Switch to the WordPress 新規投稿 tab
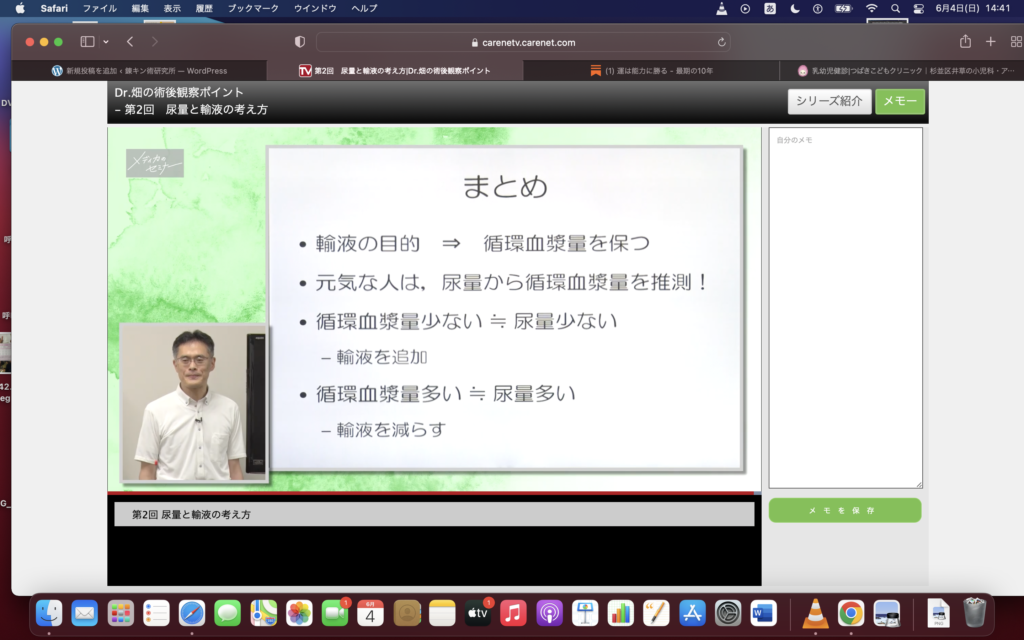This screenshot has height=640, width=1024. pos(139,71)
